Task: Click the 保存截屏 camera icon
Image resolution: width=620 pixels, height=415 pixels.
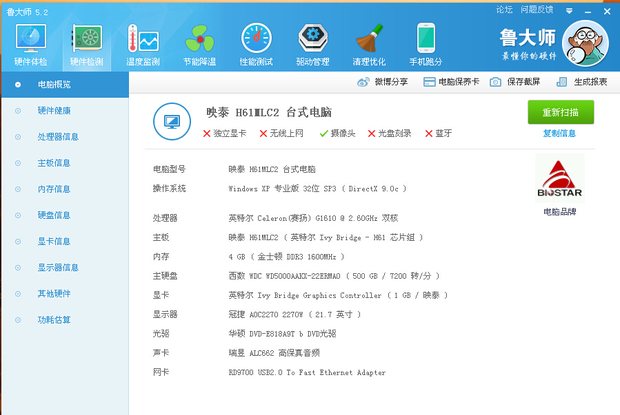Action: pos(495,82)
